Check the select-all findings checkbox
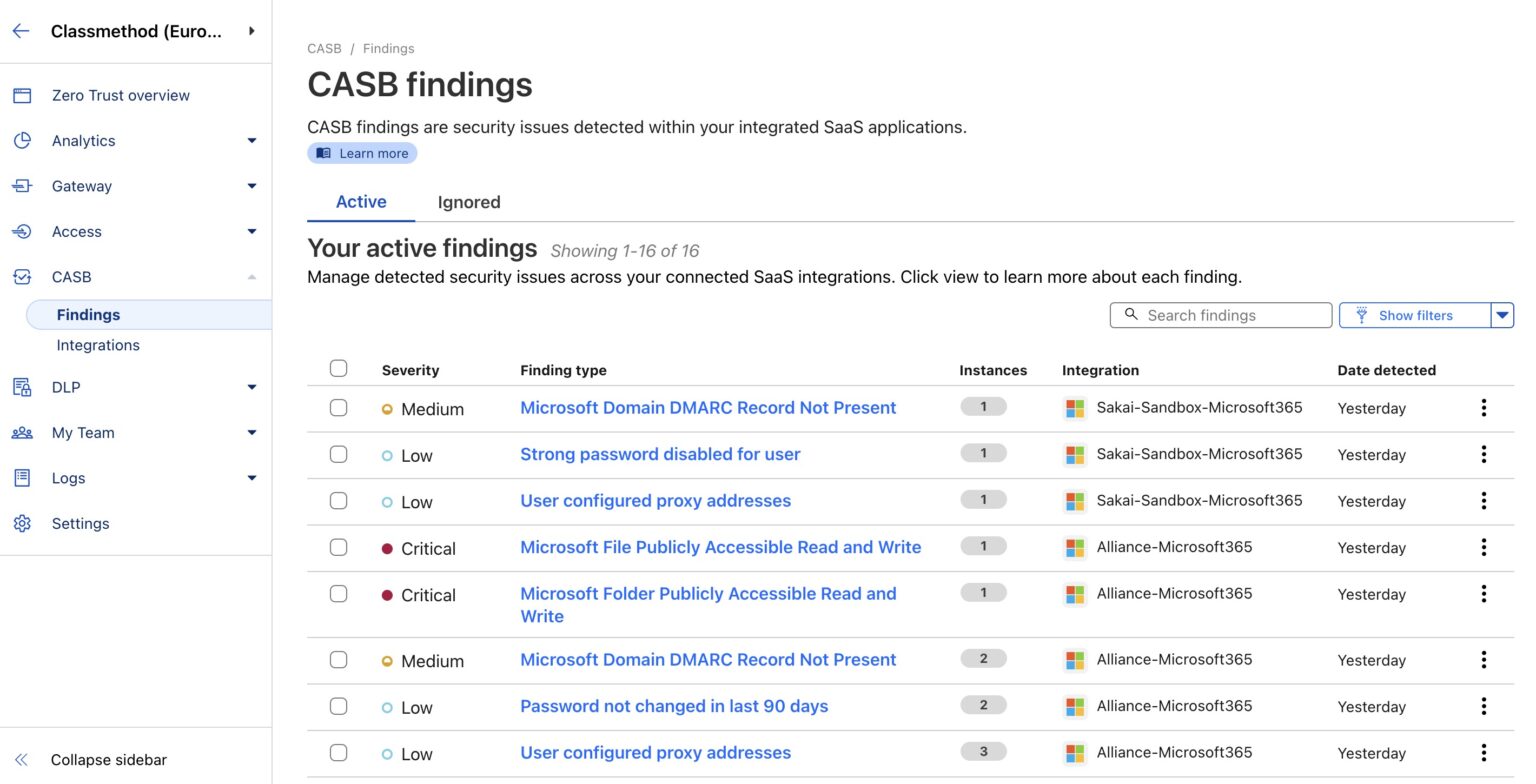 (338, 368)
